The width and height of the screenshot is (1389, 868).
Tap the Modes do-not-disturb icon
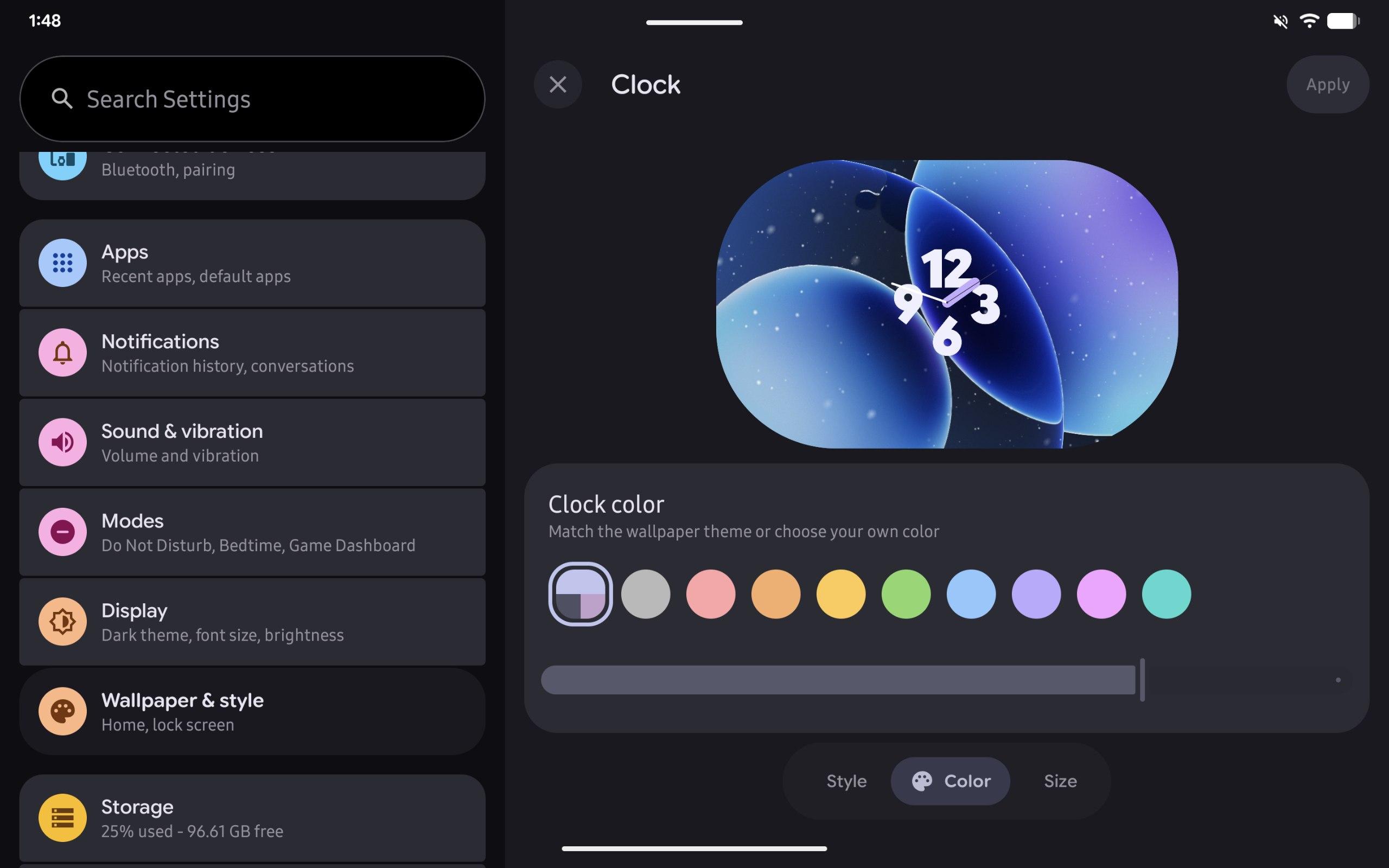[x=62, y=532]
